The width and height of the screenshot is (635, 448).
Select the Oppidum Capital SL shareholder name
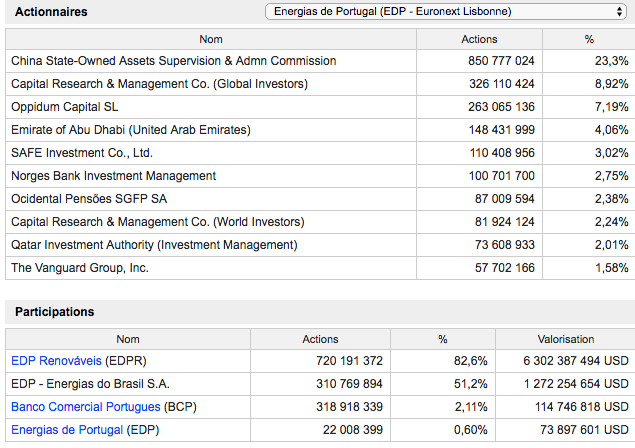click(x=65, y=107)
